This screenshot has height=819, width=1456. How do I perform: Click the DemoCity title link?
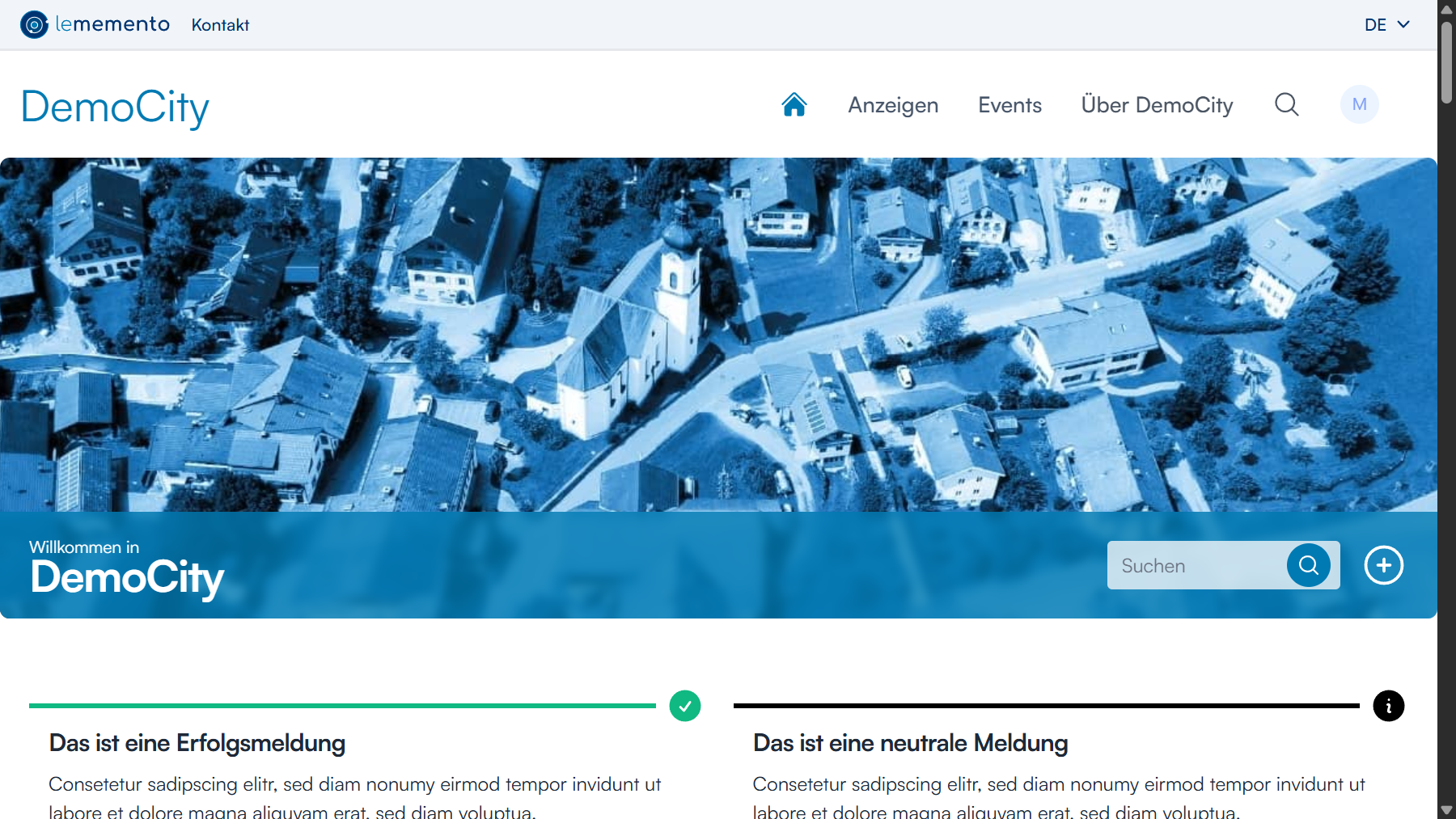point(115,107)
